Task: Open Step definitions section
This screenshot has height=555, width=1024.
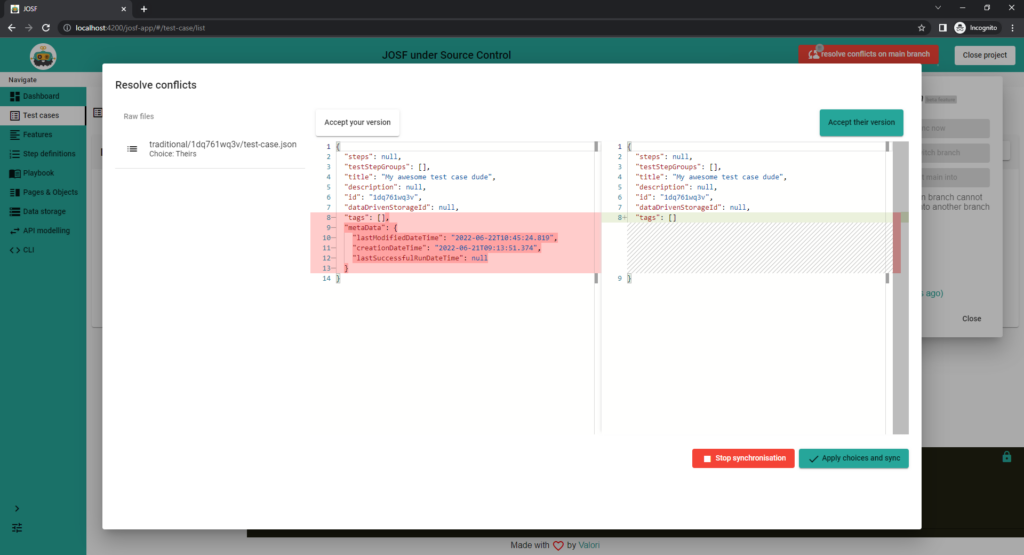Action: [48, 154]
